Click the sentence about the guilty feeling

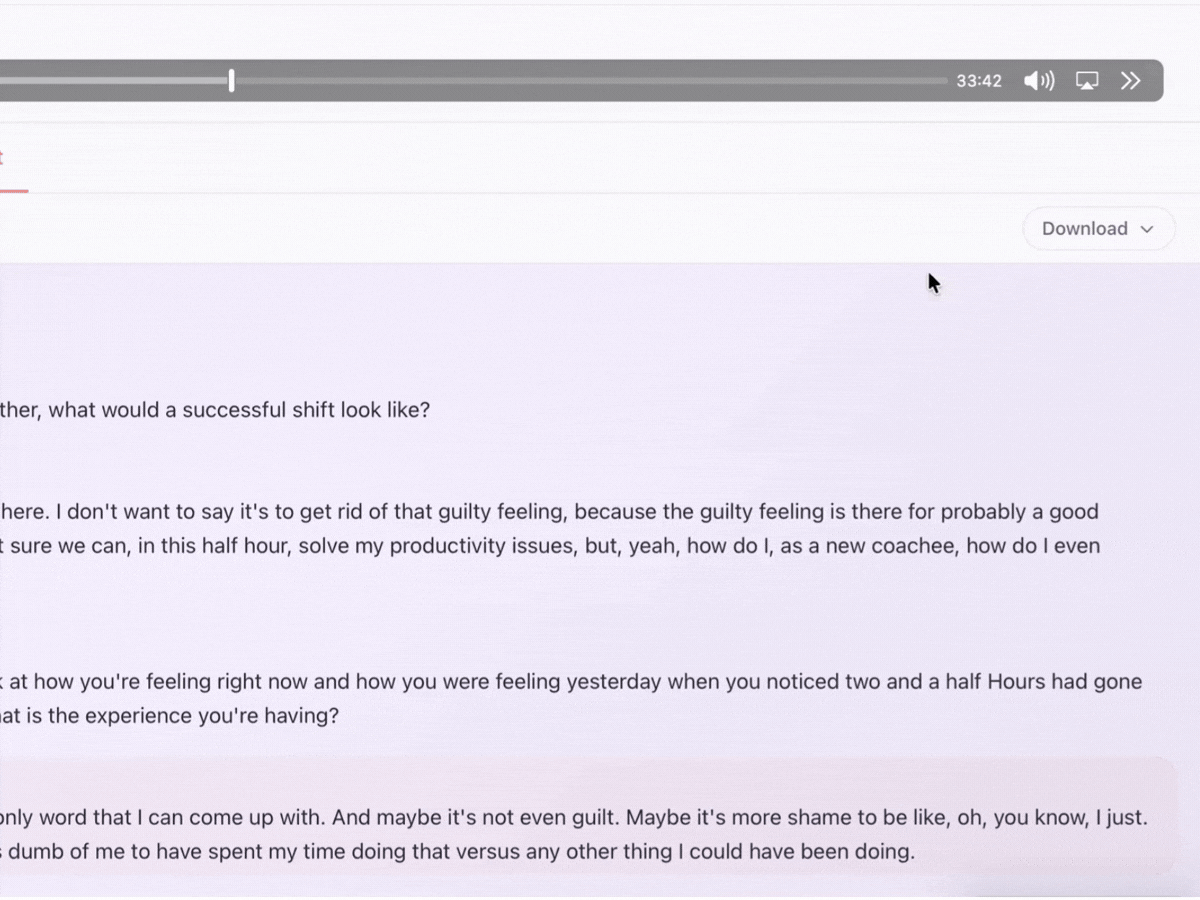pos(549,512)
